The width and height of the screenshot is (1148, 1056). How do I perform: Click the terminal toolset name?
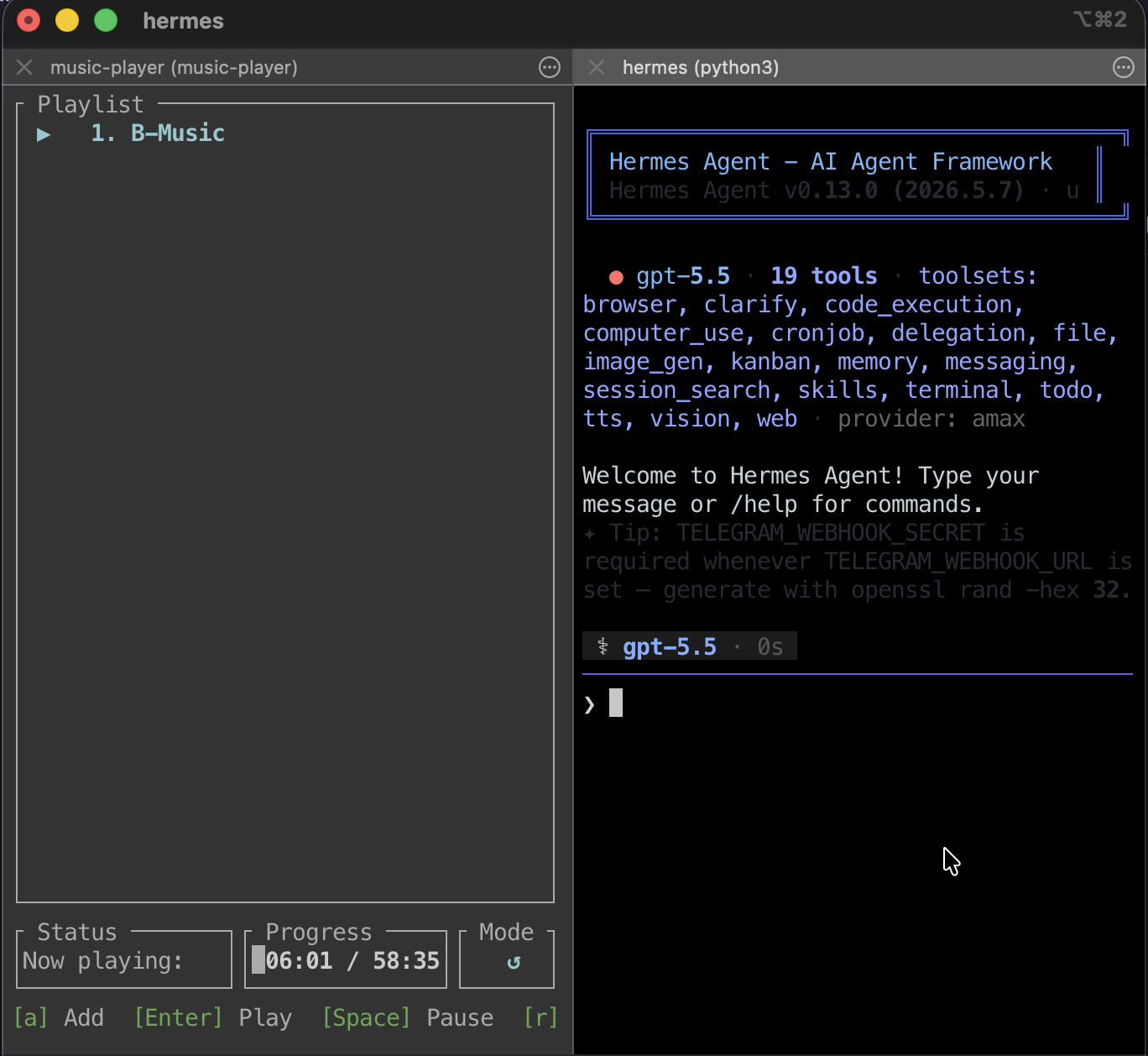(x=958, y=390)
